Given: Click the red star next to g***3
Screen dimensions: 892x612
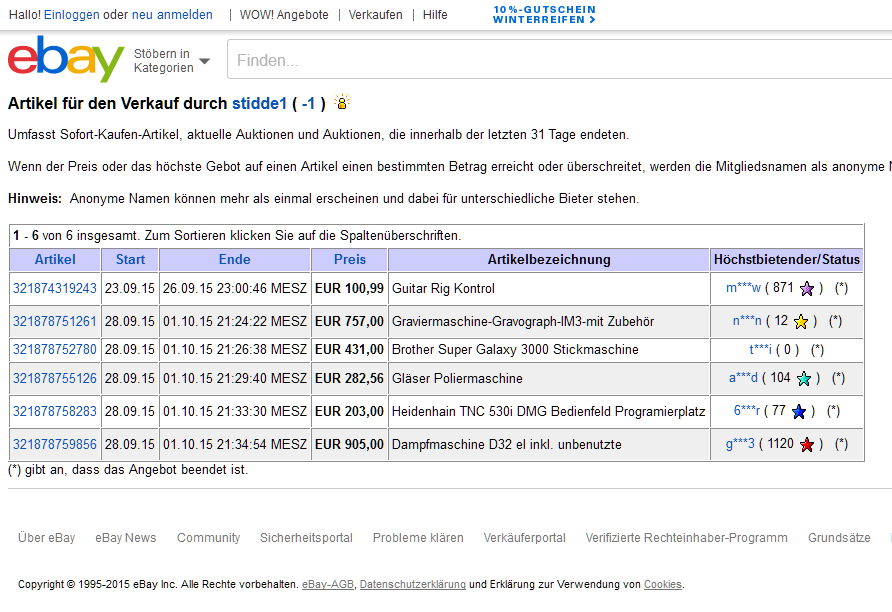Looking at the screenshot, I should 807,445.
